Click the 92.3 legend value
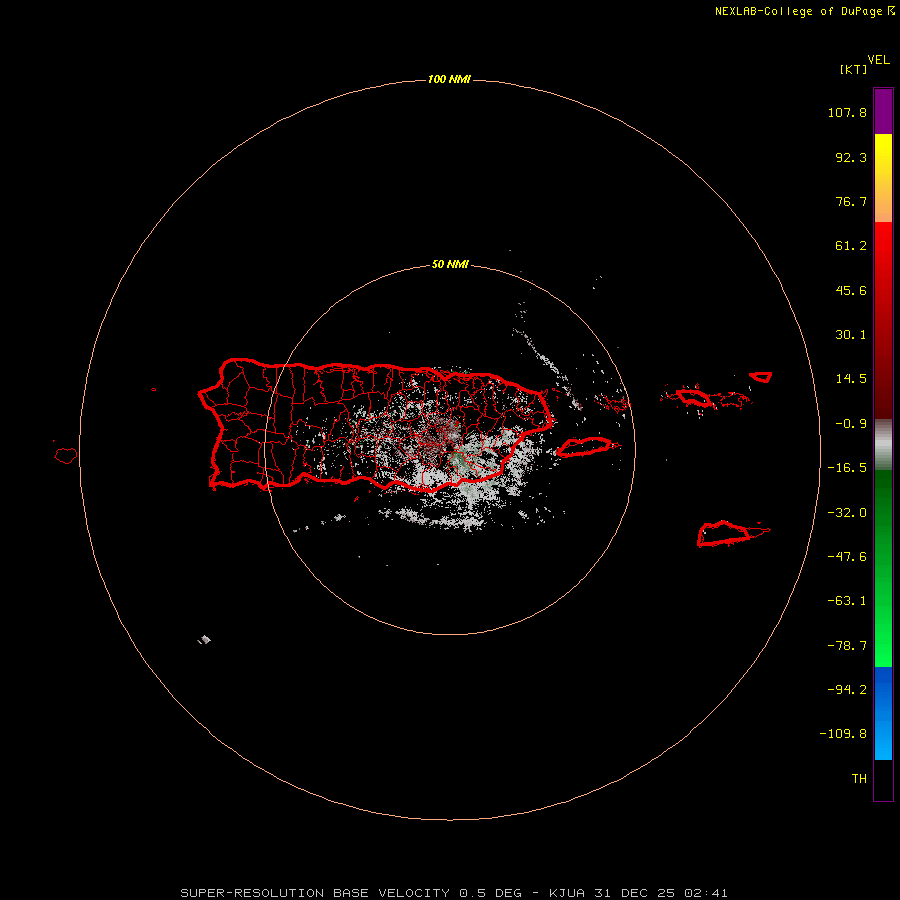This screenshot has height=900, width=900. click(x=851, y=157)
